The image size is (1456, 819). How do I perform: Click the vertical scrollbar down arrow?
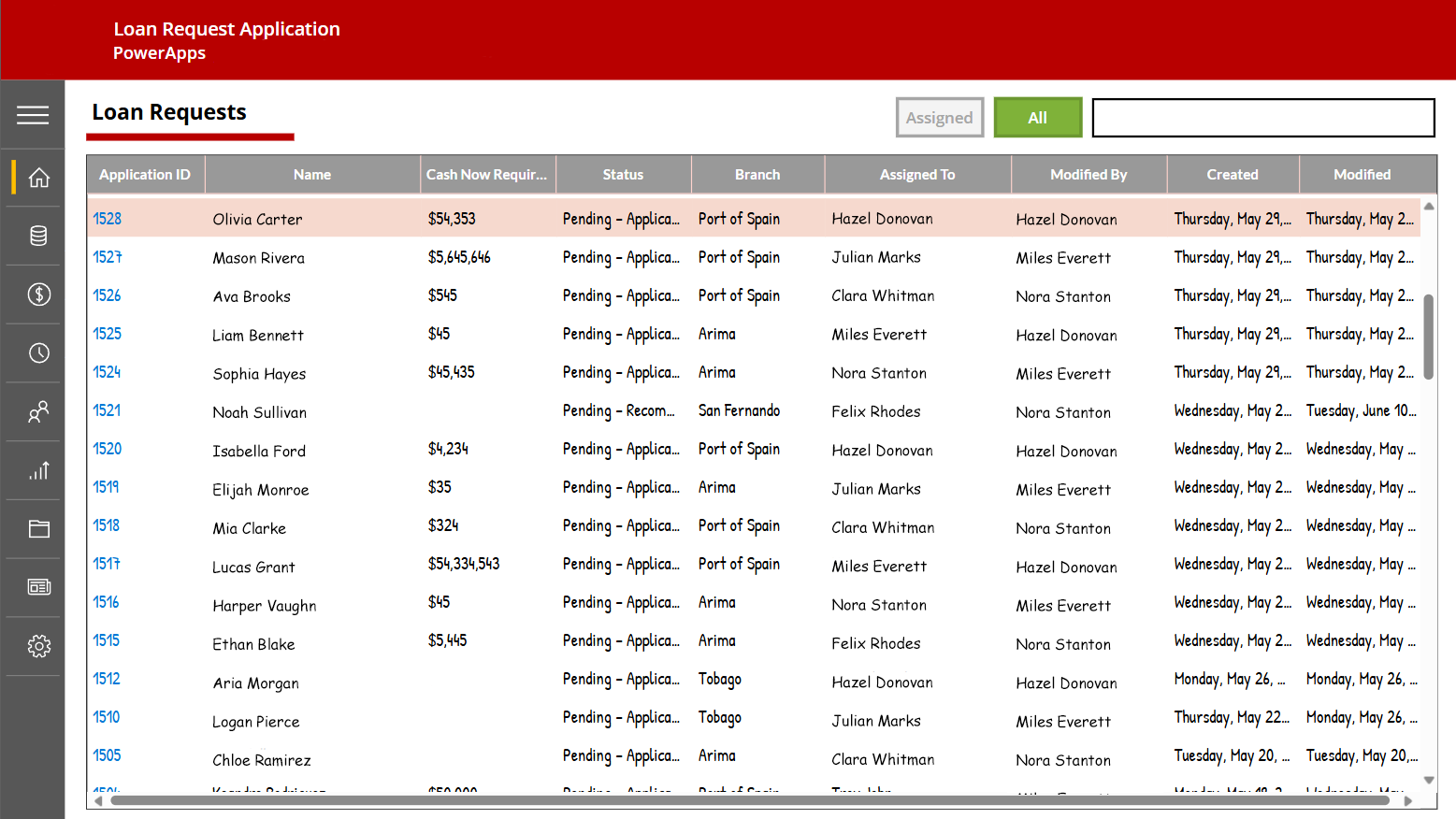1429,780
